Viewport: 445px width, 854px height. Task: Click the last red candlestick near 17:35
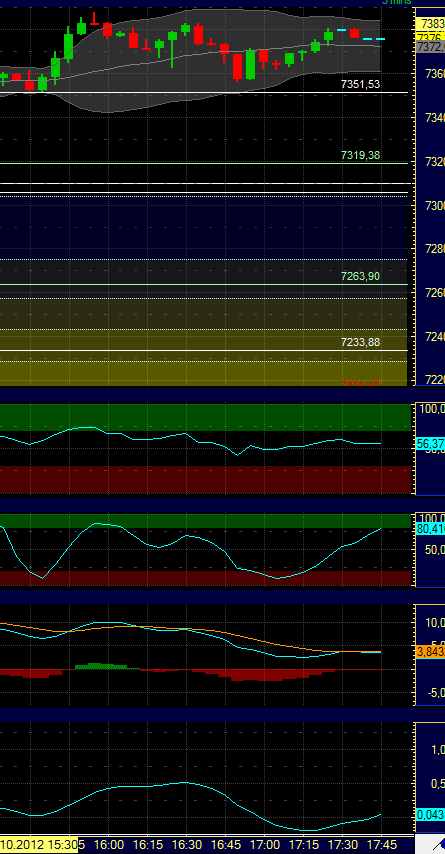pos(355,33)
